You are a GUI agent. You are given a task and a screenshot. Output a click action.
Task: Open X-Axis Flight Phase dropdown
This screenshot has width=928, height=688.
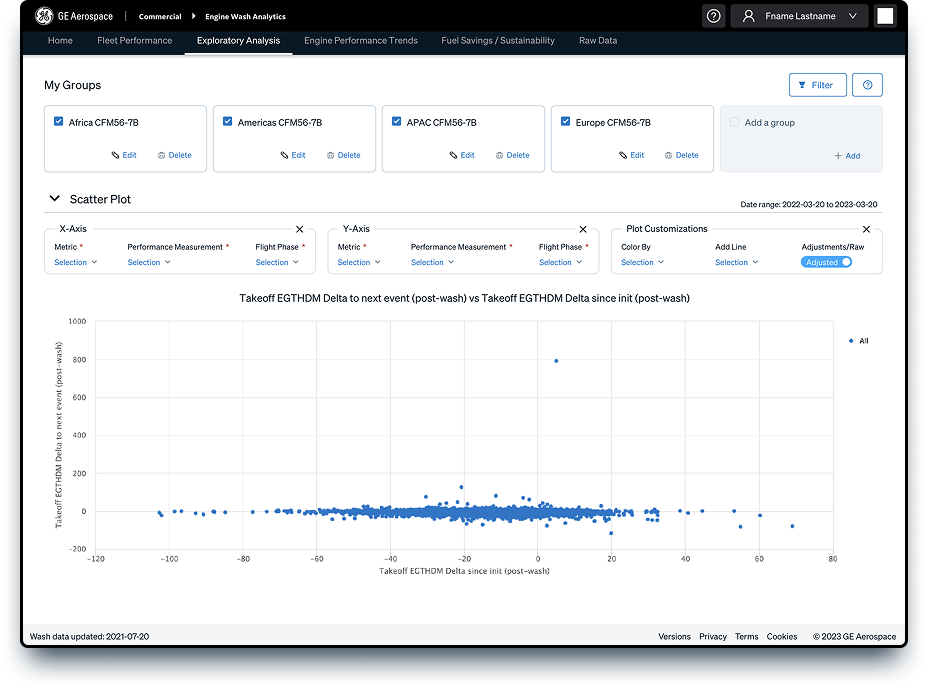pyautogui.click(x=277, y=262)
